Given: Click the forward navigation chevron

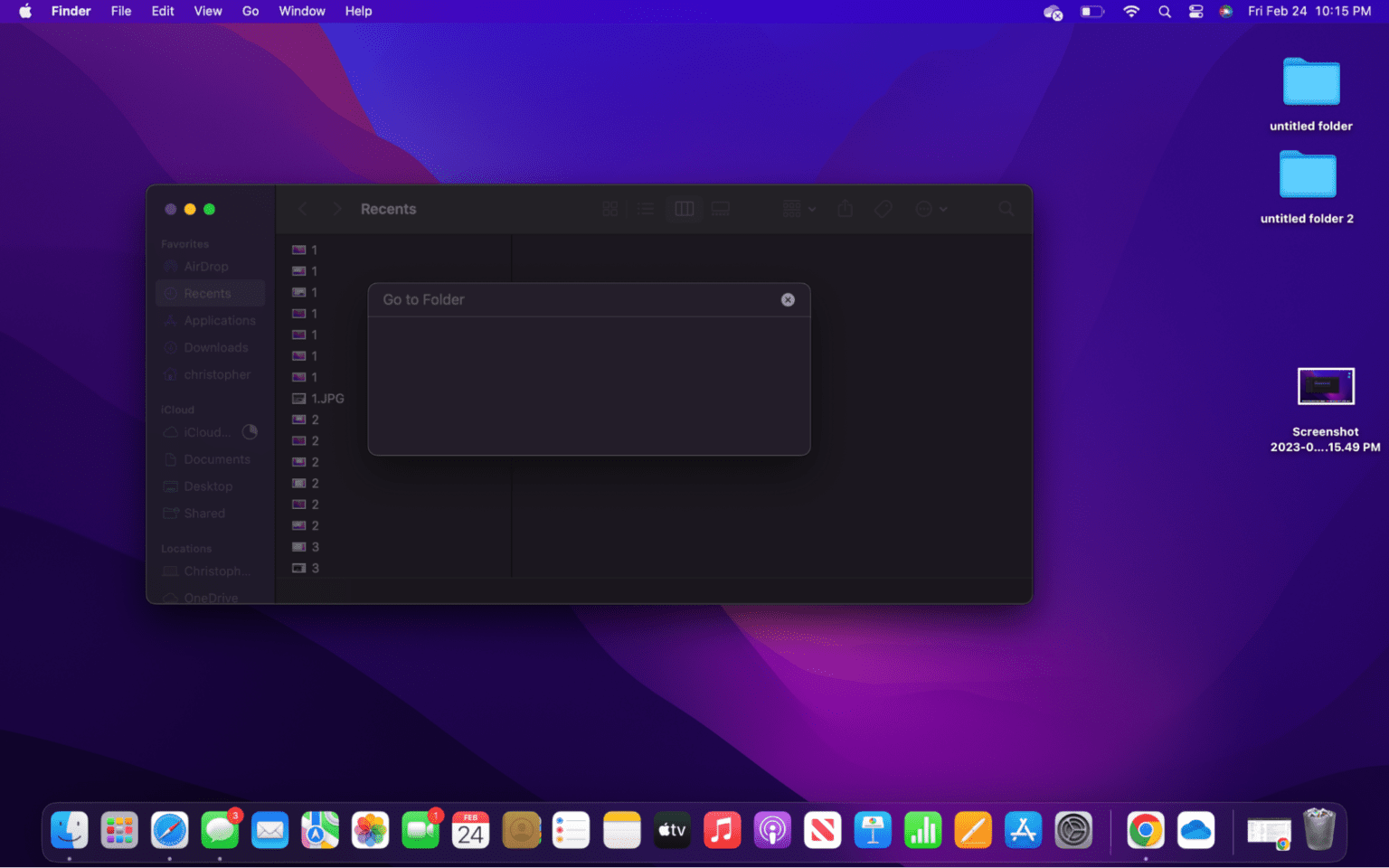Looking at the screenshot, I should point(335,208).
